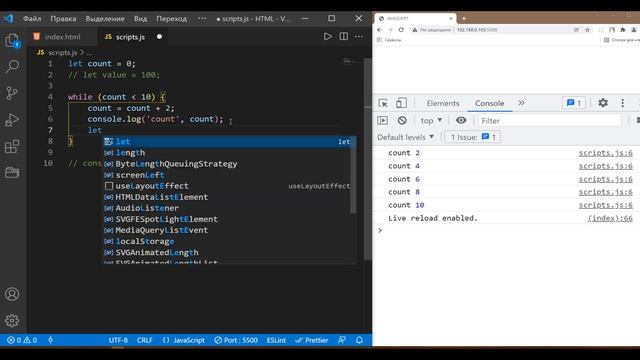Click the console Filter input field
The image size is (640, 360).
pyautogui.click(x=549, y=121)
